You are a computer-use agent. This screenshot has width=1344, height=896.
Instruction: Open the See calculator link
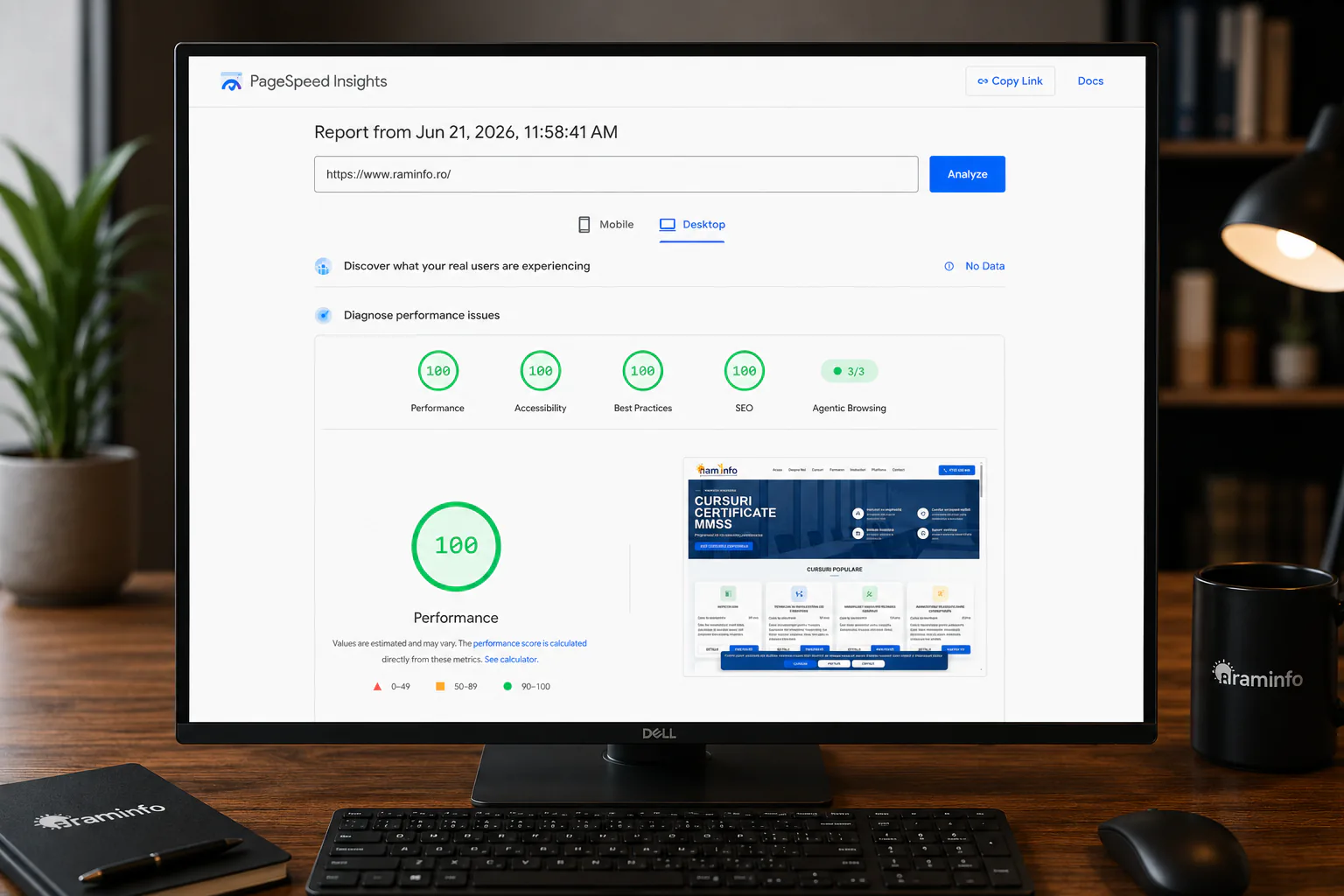pyautogui.click(x=511, y=660)
